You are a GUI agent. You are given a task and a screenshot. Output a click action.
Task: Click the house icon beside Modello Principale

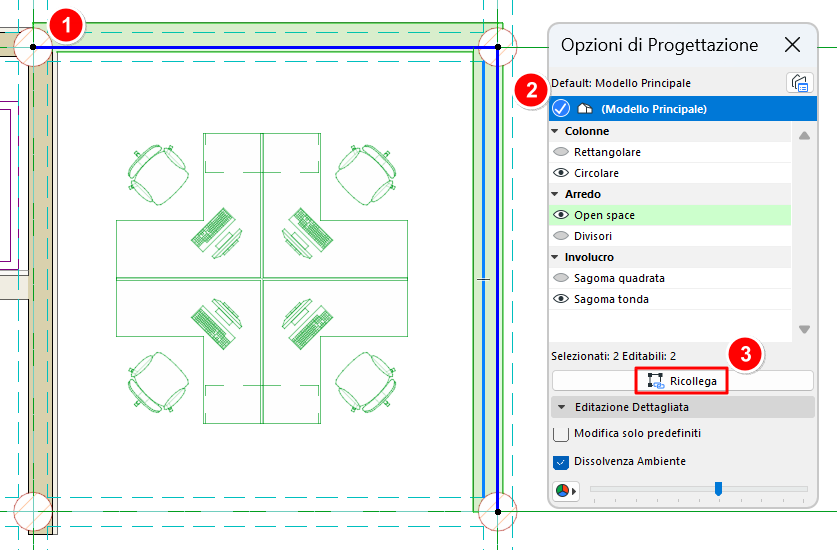pyautogui.click(x=585, y=108)
